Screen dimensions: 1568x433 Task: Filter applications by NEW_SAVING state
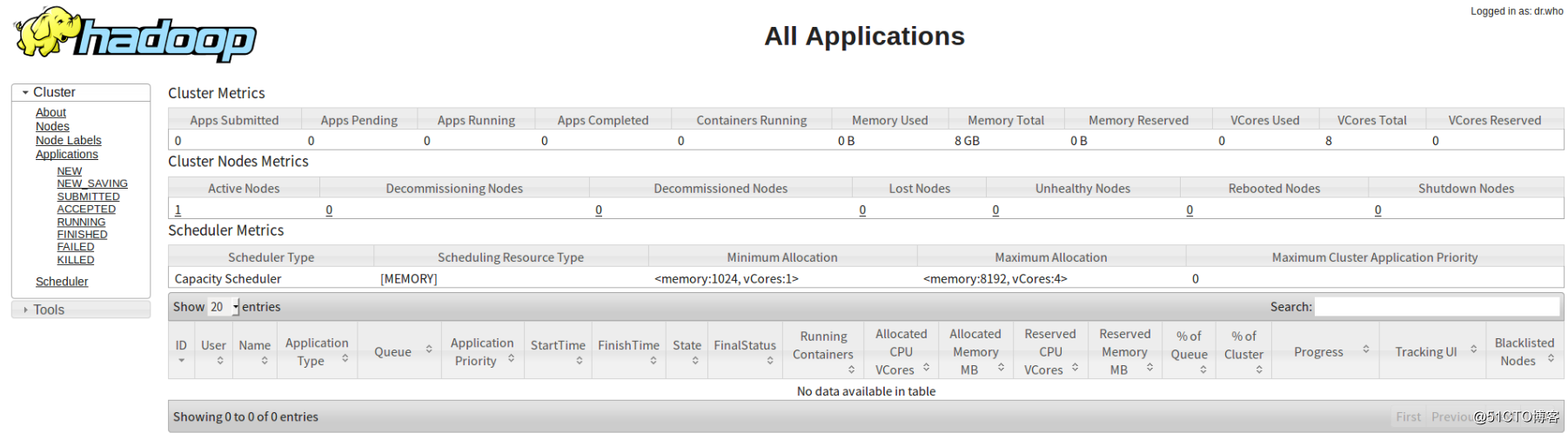click(92, 183)
